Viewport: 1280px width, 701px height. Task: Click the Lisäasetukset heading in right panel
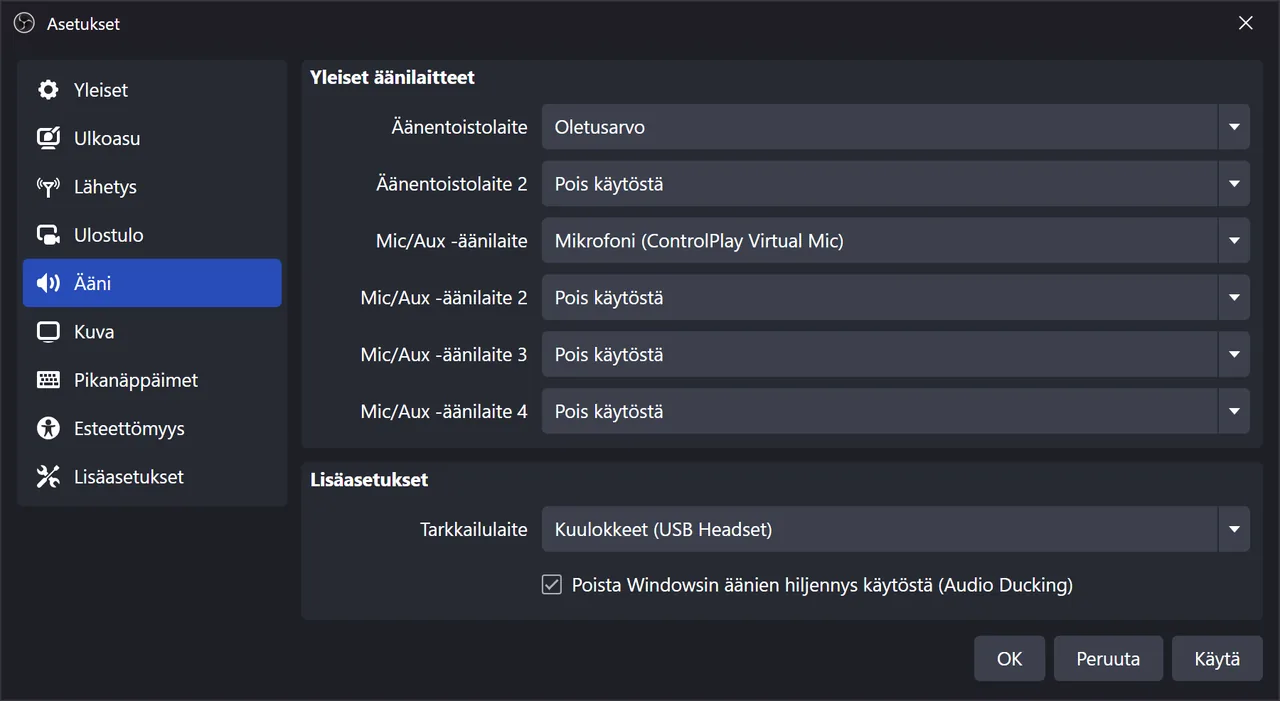pos(369,480)
